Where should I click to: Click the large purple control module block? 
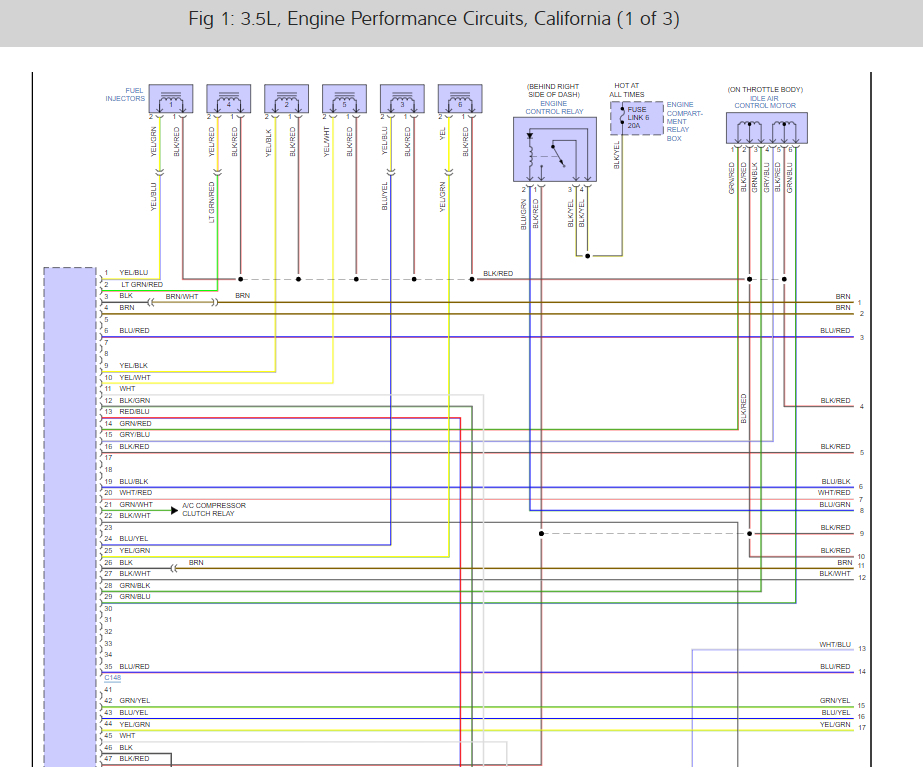tap(70, 517)
